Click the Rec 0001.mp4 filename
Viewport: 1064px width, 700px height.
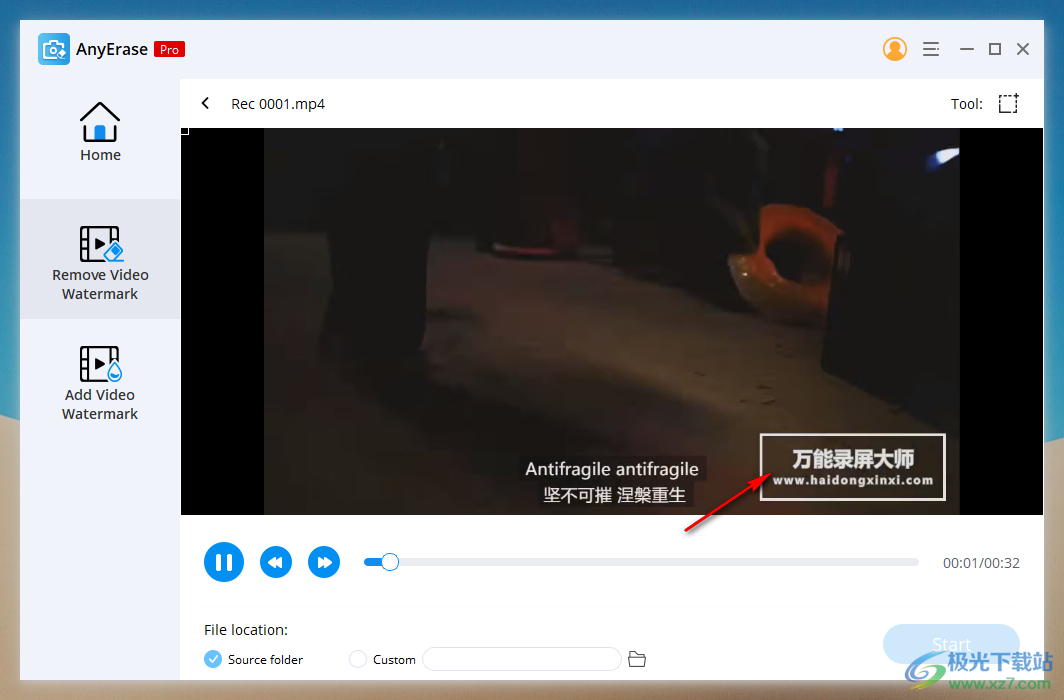(x=278, y=103)
